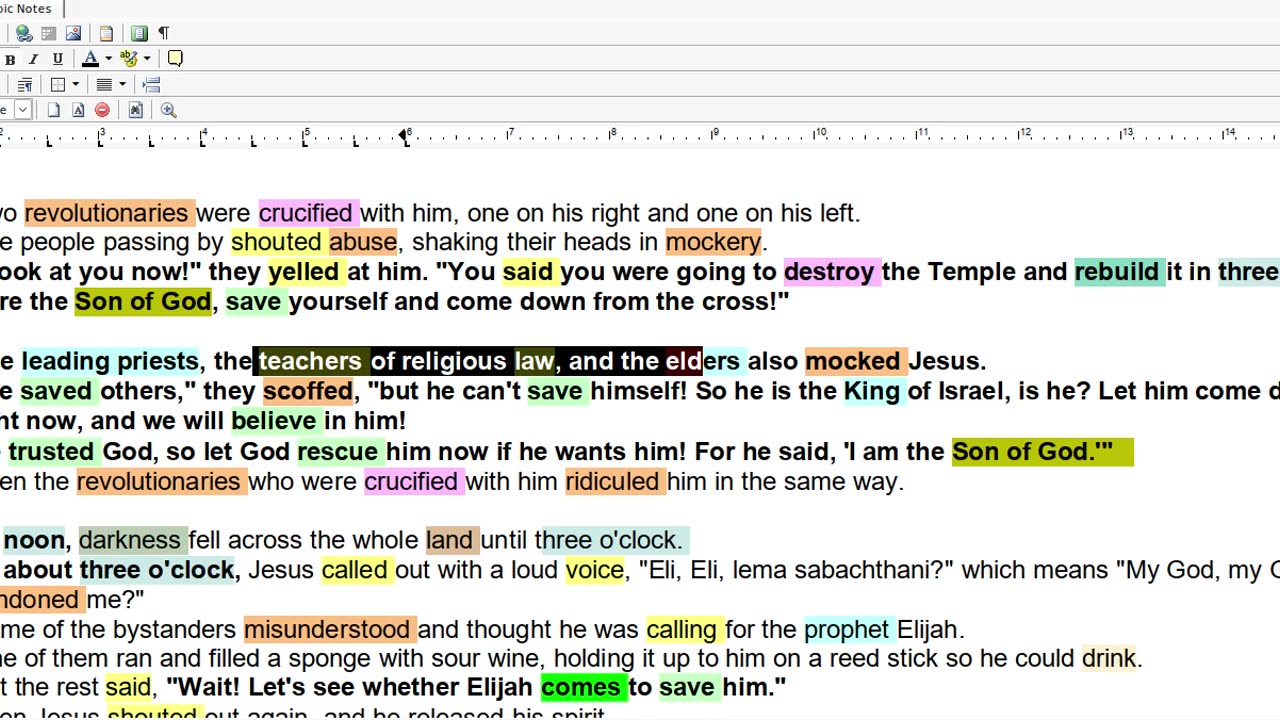Apply the text highlight marker tool
1280x720 pixels.
click(x=129, y=59)
